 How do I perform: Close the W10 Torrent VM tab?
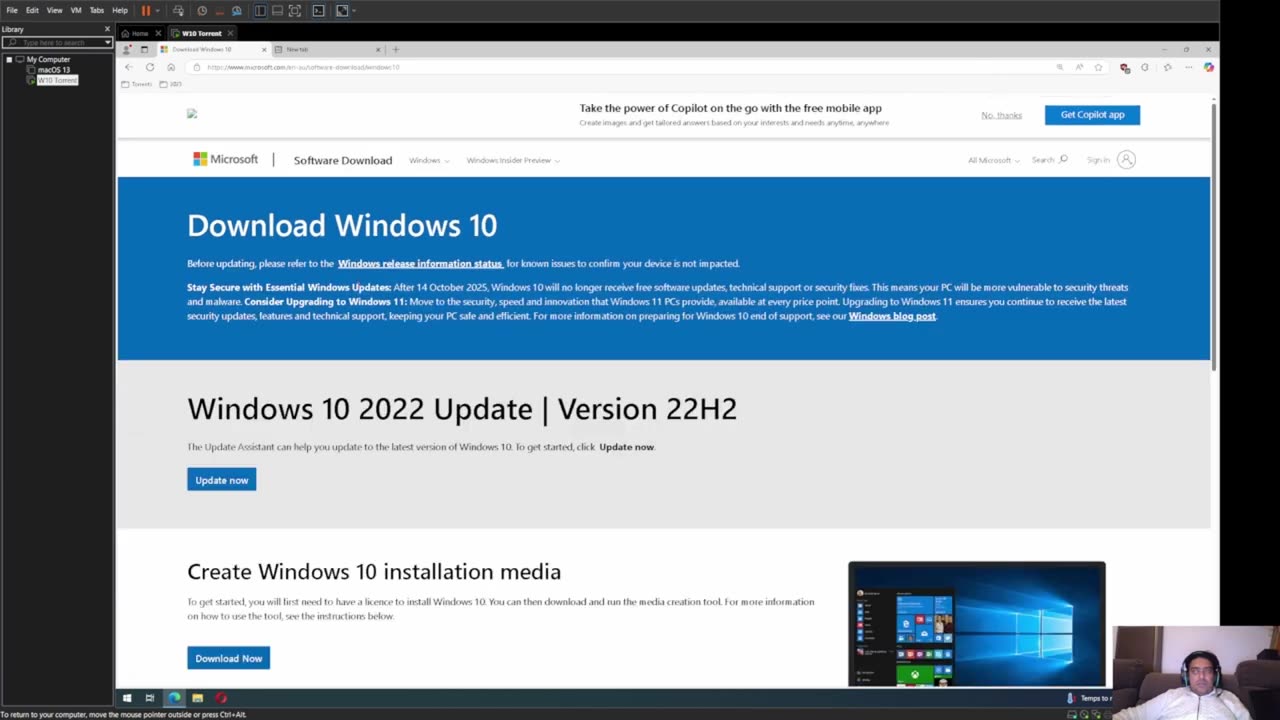[x=230, y=33]
